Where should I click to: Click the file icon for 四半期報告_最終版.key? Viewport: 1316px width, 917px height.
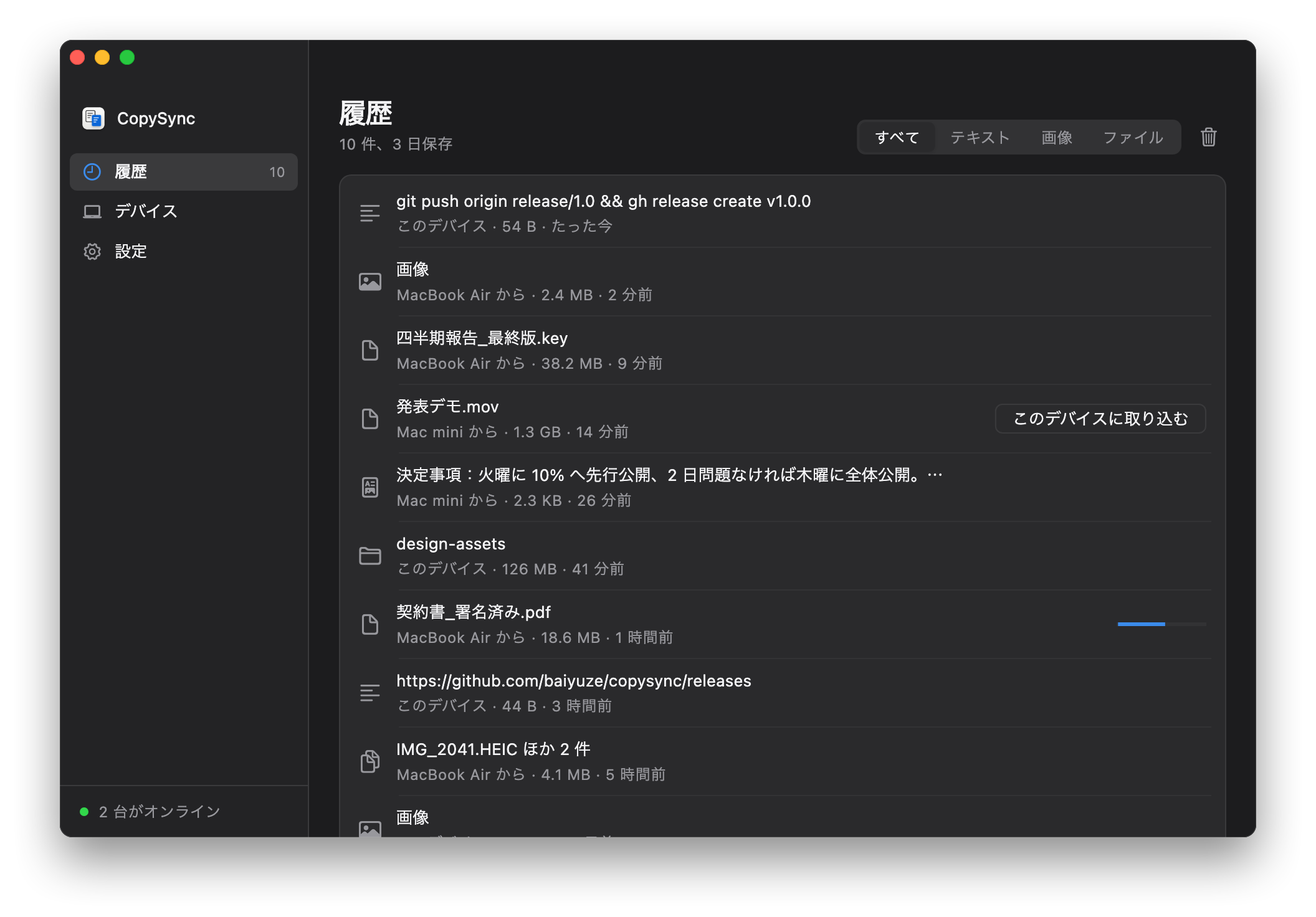click(370, 351)
